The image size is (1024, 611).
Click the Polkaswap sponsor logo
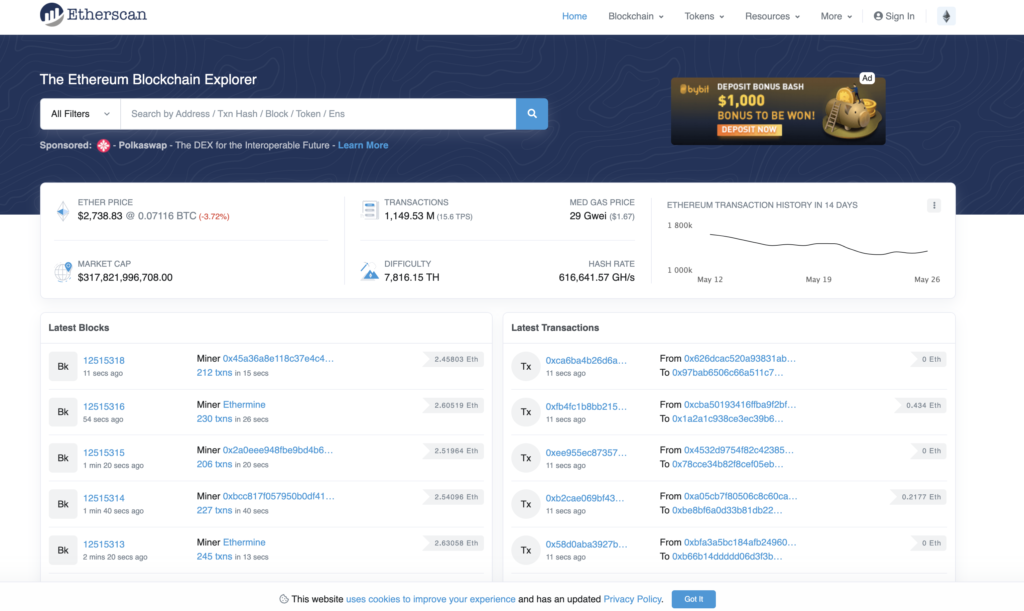[x=103, y=146]
